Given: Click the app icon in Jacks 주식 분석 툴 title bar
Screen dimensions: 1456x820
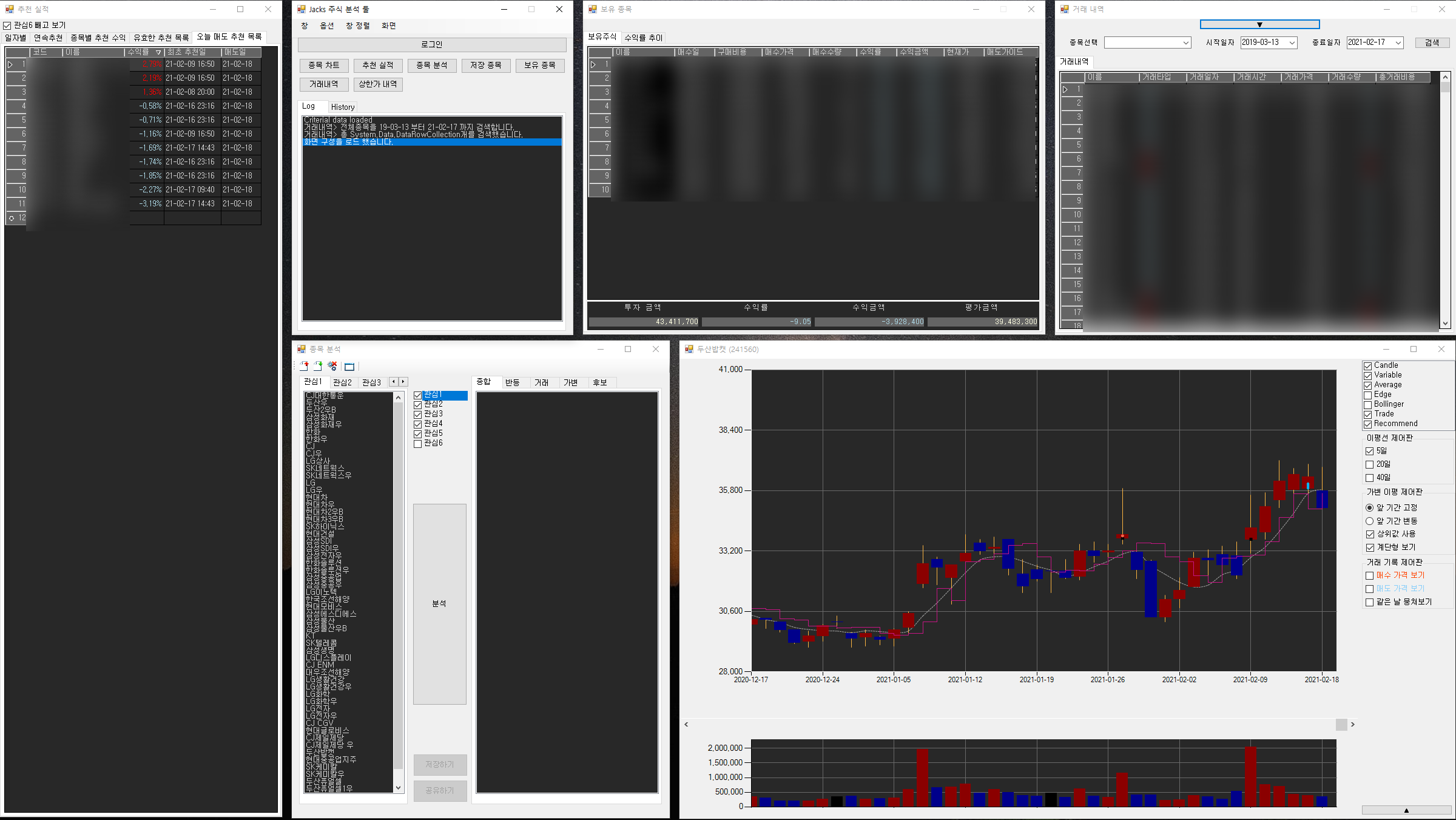Looking at the screenshot, I should [302, 9].
